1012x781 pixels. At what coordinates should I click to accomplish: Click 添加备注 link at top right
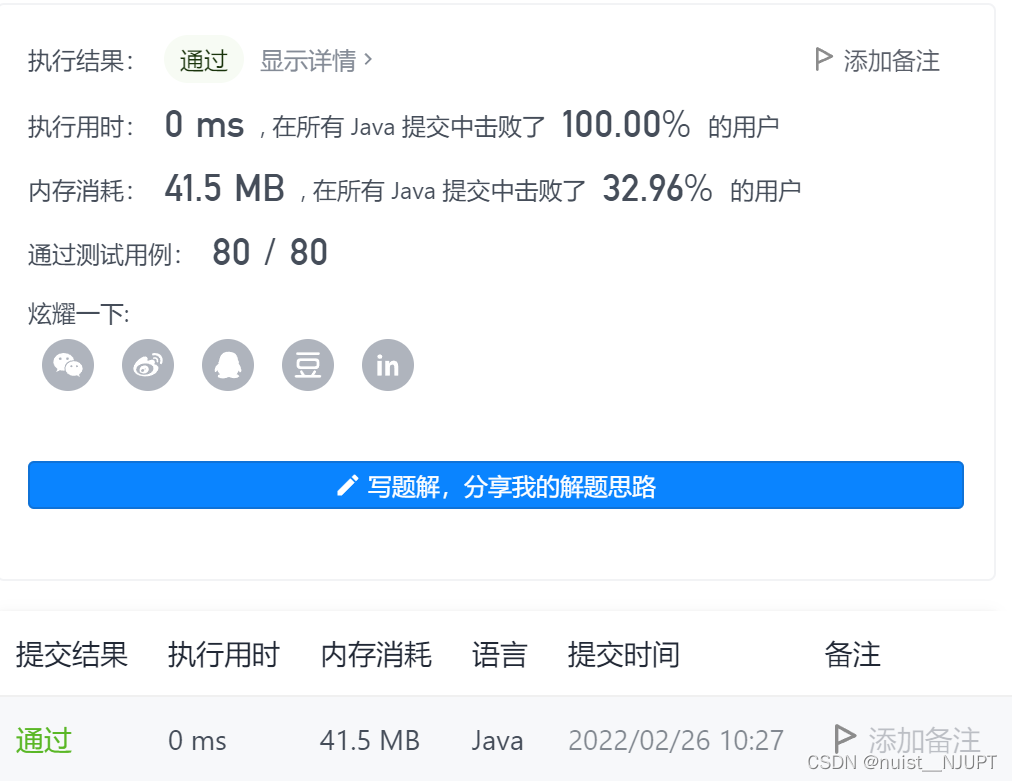point(878,61)
